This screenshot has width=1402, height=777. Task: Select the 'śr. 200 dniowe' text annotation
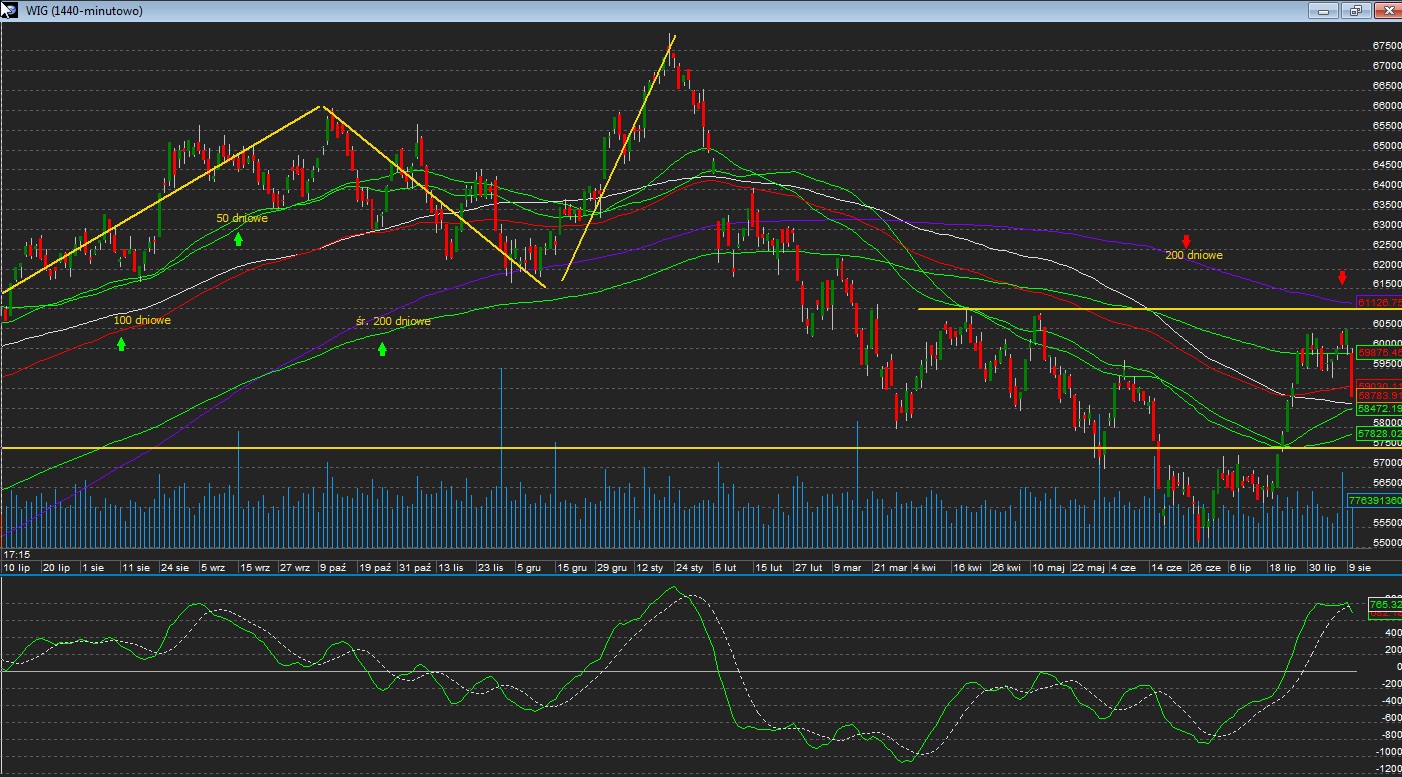pos(393,322)
